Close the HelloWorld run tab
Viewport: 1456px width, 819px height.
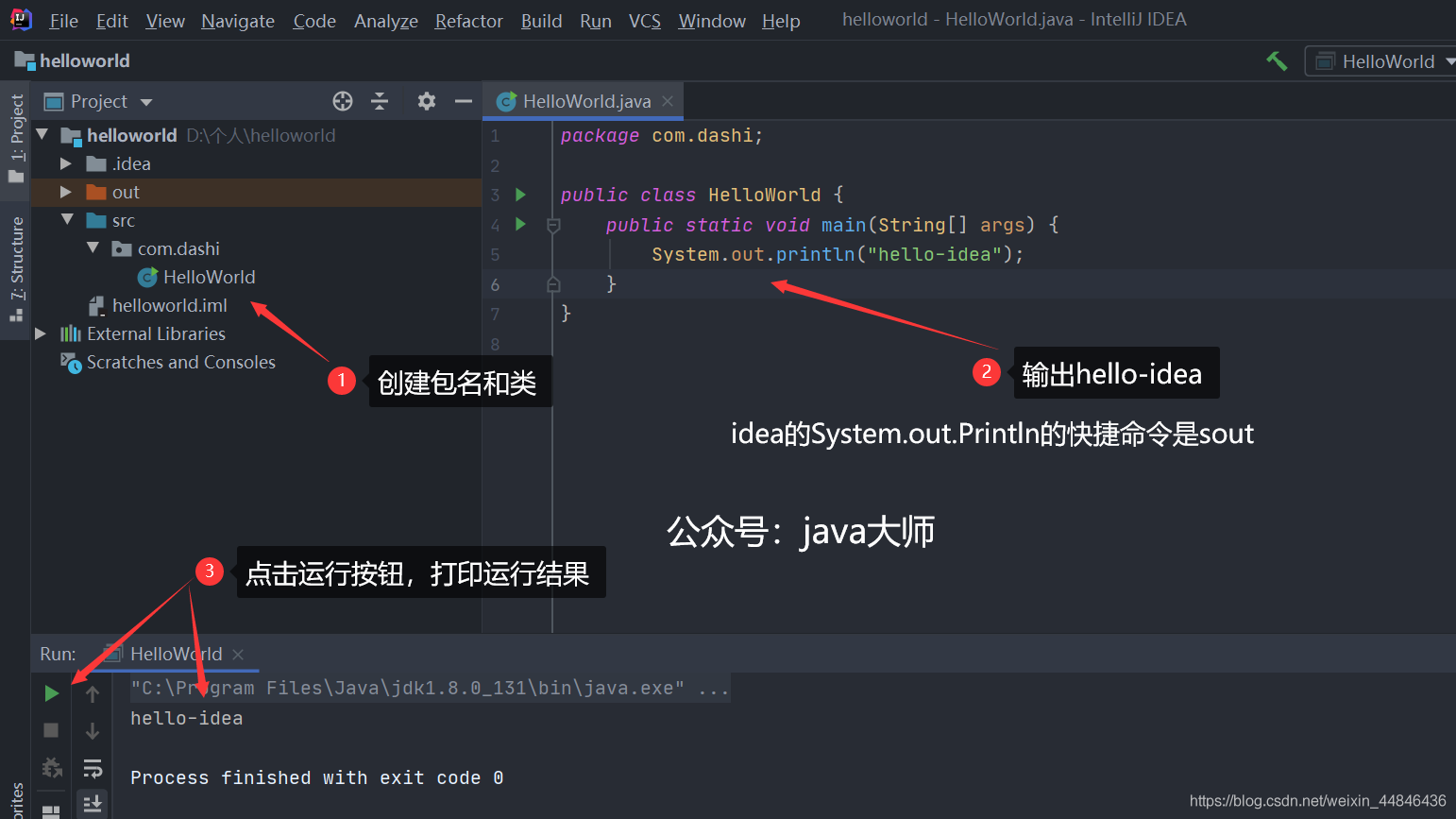(x=238, y=654)
